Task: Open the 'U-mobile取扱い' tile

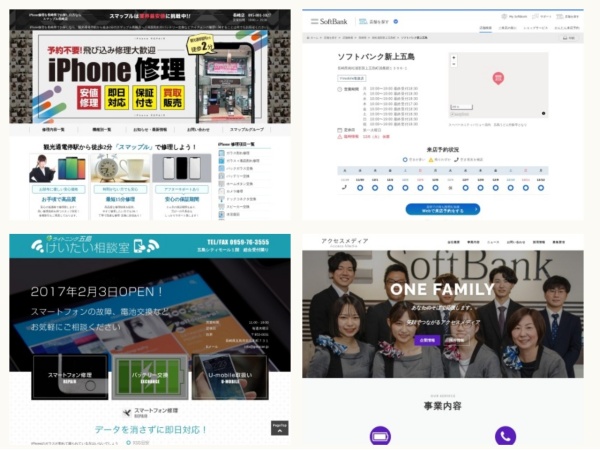Action: pos(230,377)
